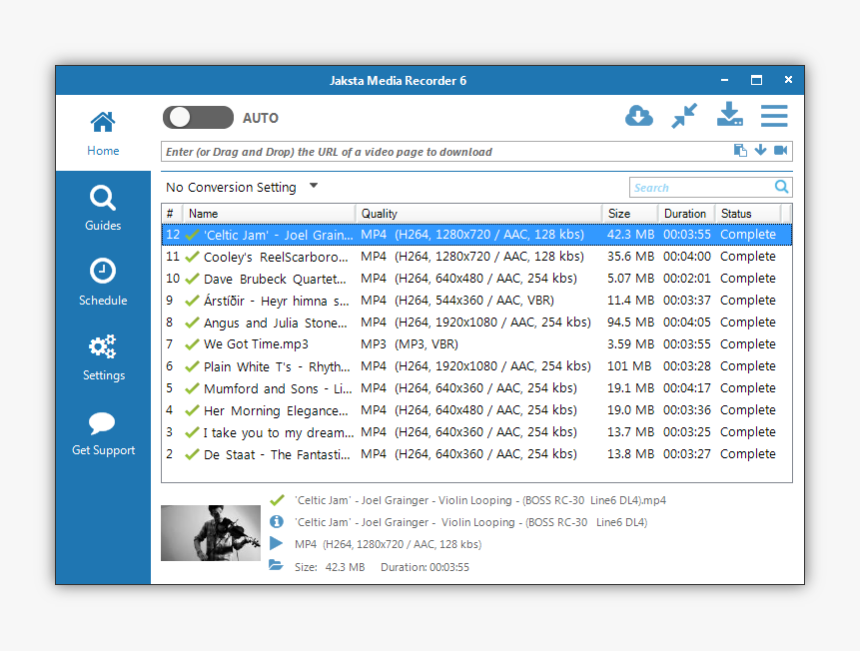Click the play icon in details panel
Screen dimensions: 860x651
click(x=276, y=544)
